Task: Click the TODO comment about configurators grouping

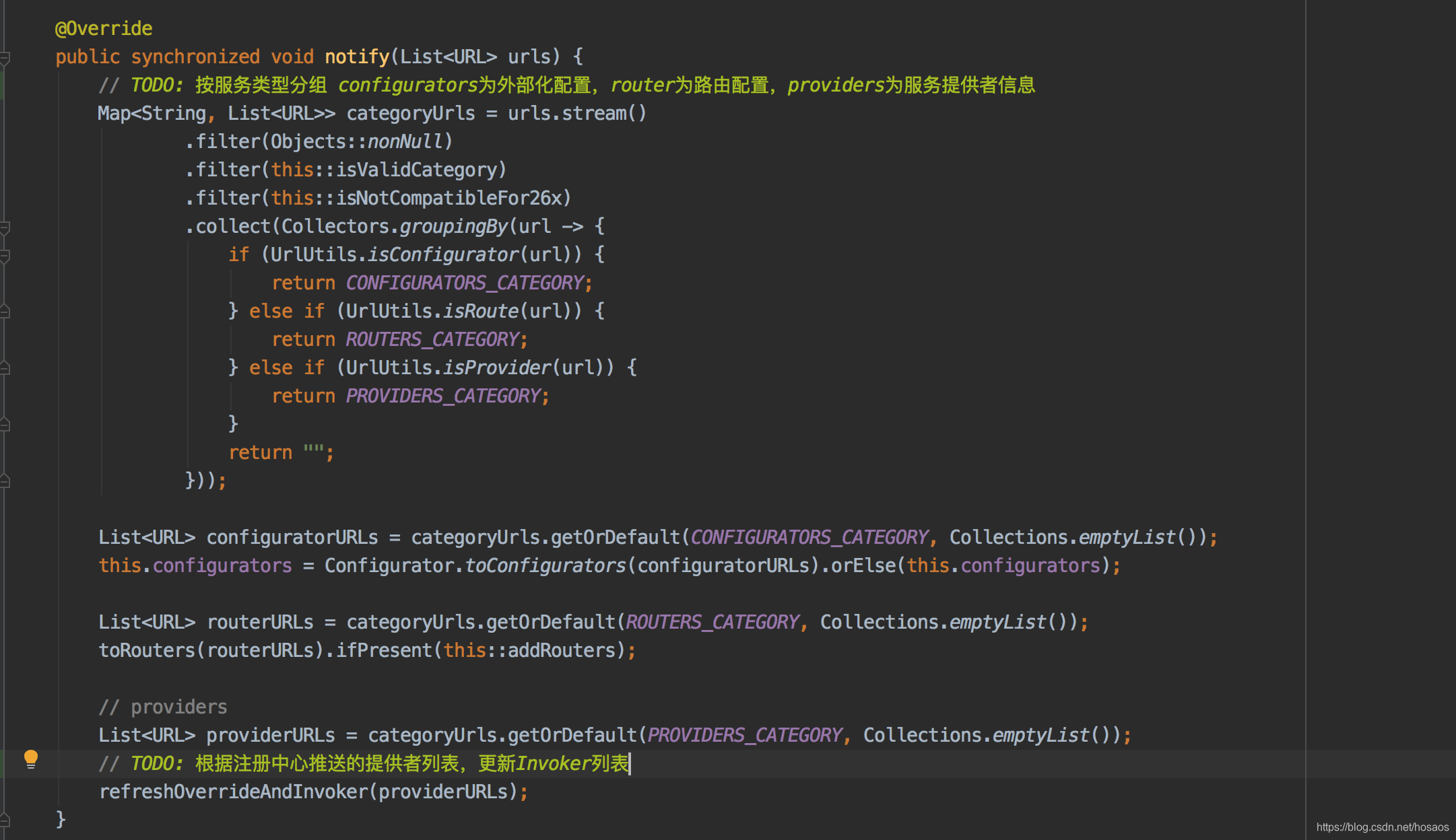Action: click(x=567, y=85)
